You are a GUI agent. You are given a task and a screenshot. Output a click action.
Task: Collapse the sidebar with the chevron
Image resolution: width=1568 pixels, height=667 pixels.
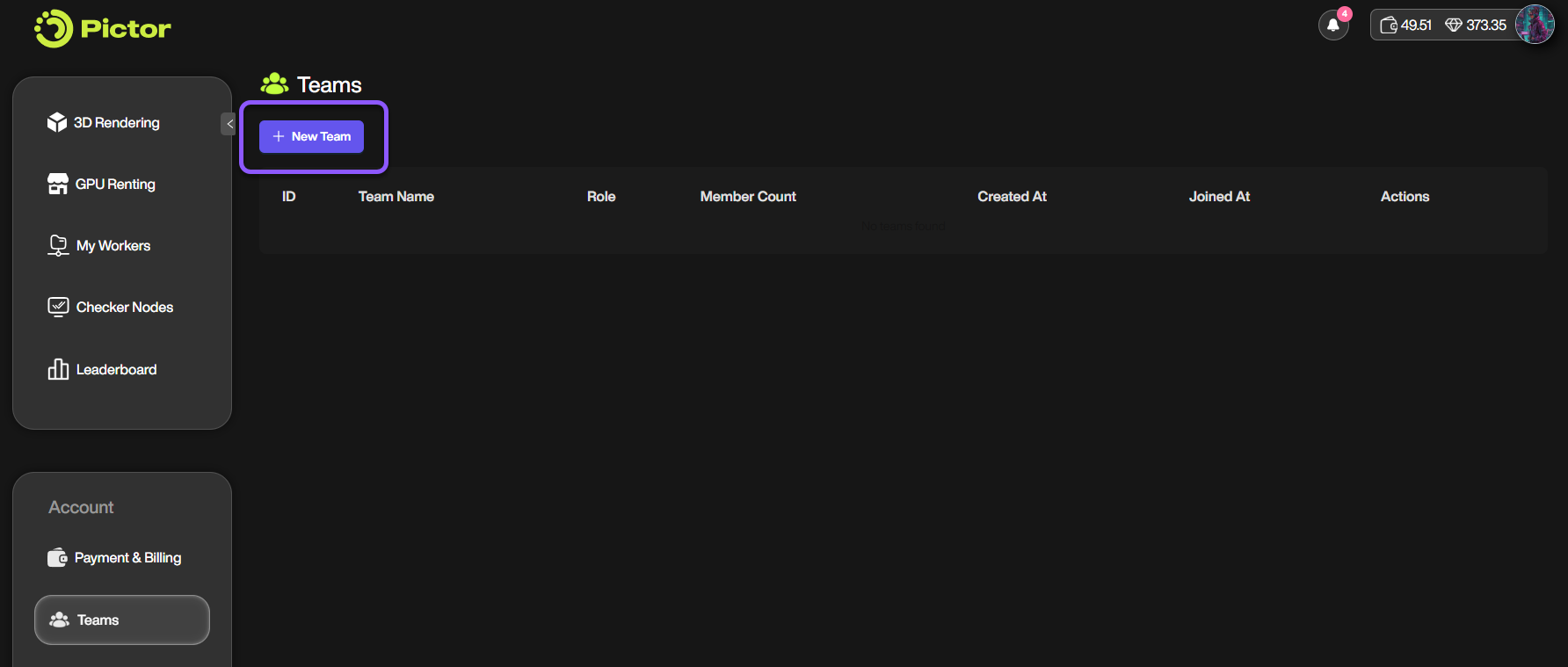coord(229,124)
